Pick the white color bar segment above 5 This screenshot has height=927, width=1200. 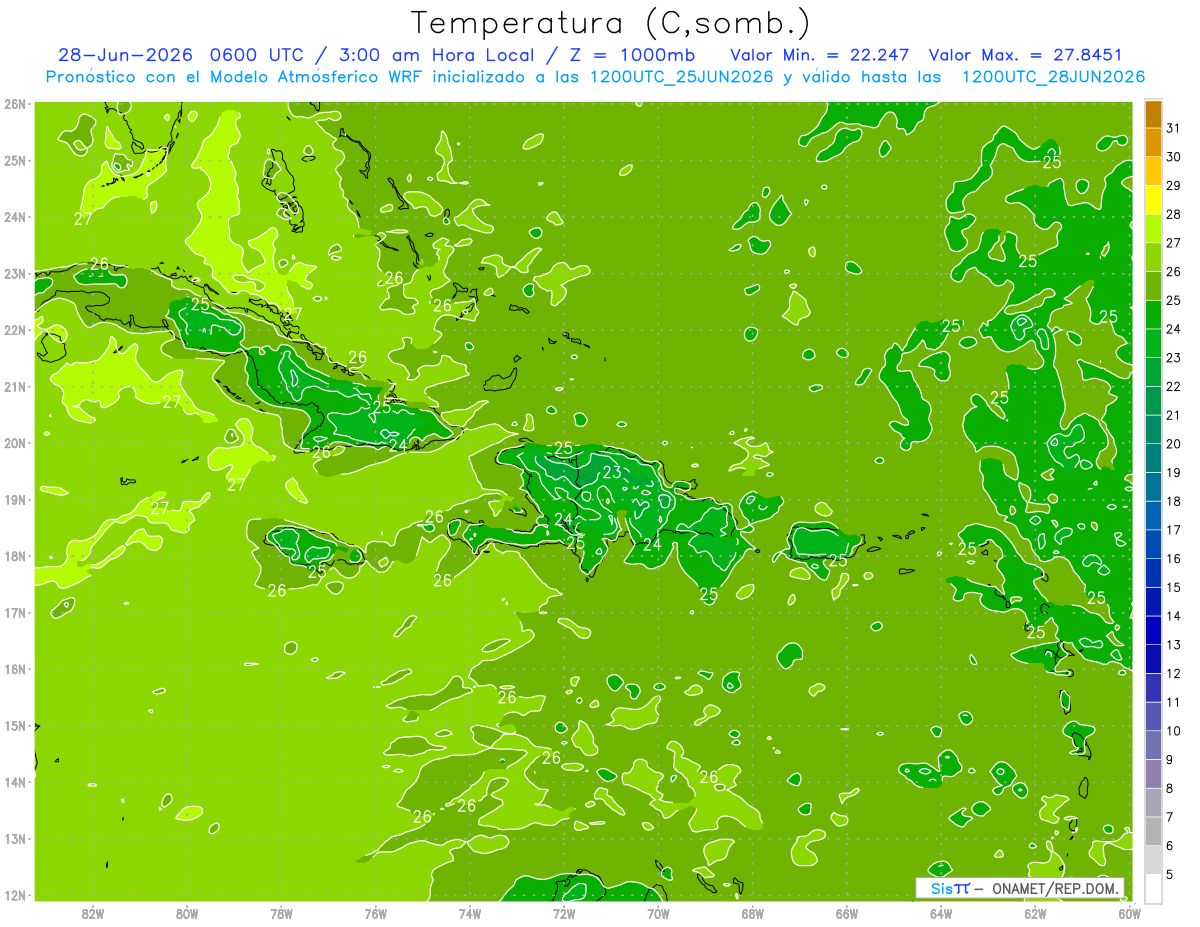click(x=1153, y=888)
